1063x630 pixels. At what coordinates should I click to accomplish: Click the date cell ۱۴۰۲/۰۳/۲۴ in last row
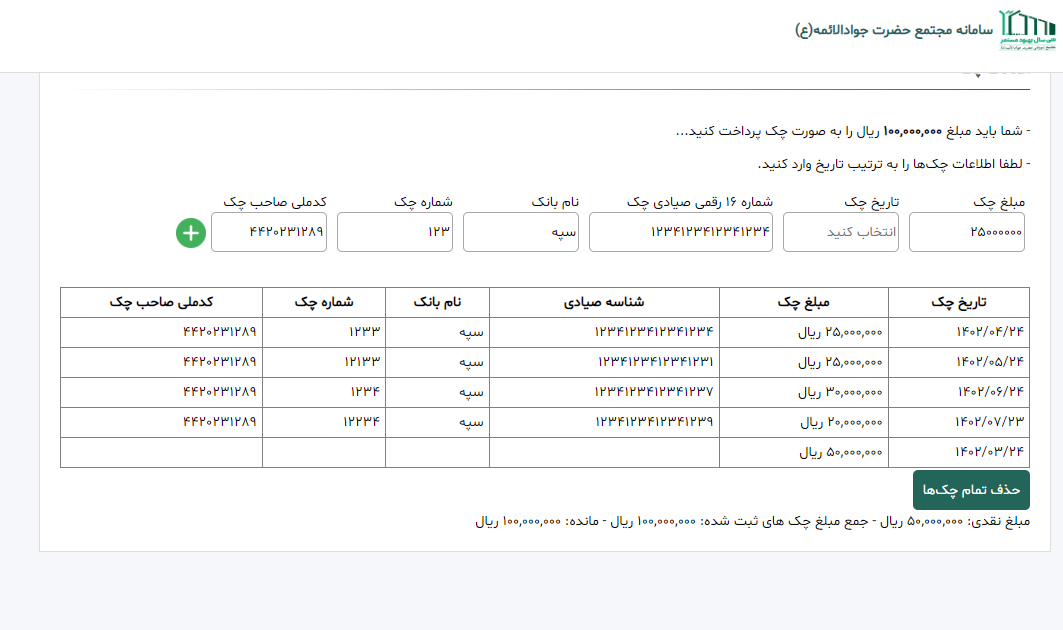coord(989,452)
